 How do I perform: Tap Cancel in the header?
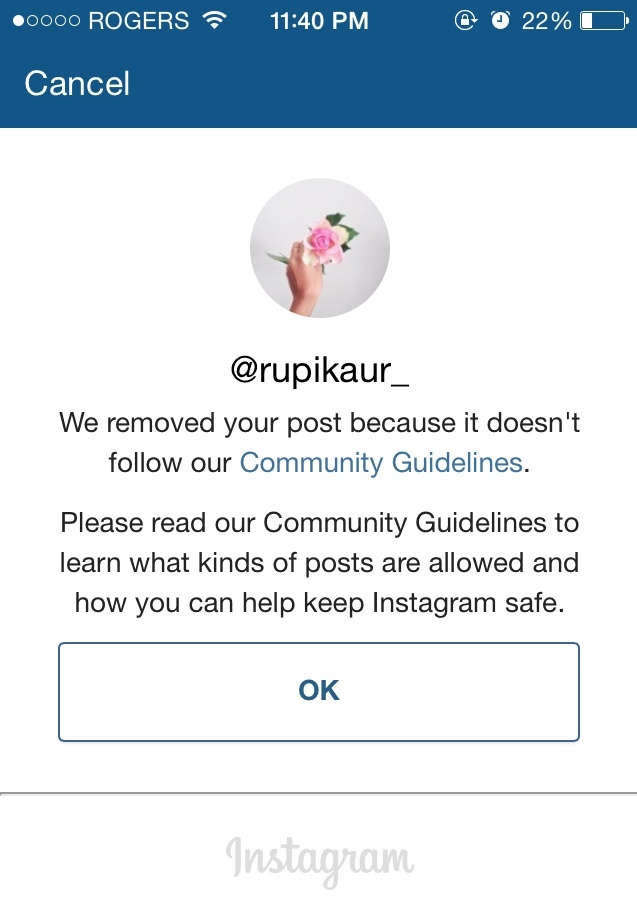pos(77,83)
